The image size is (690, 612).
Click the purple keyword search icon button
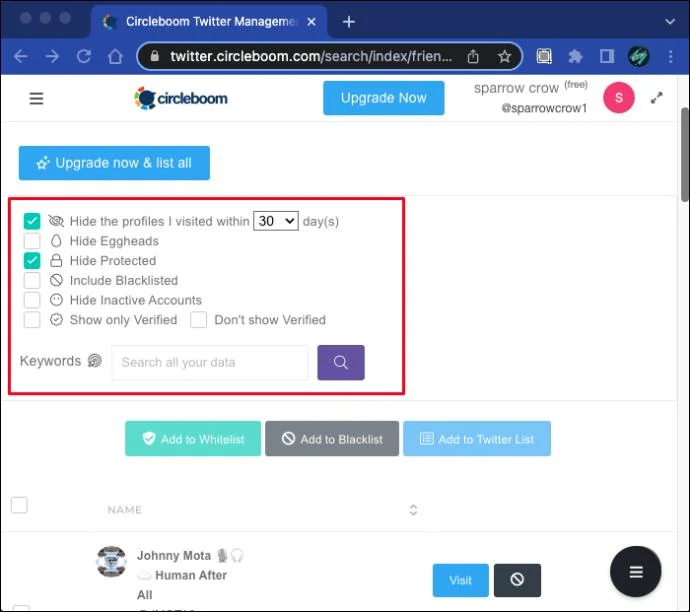coord(341,363)
